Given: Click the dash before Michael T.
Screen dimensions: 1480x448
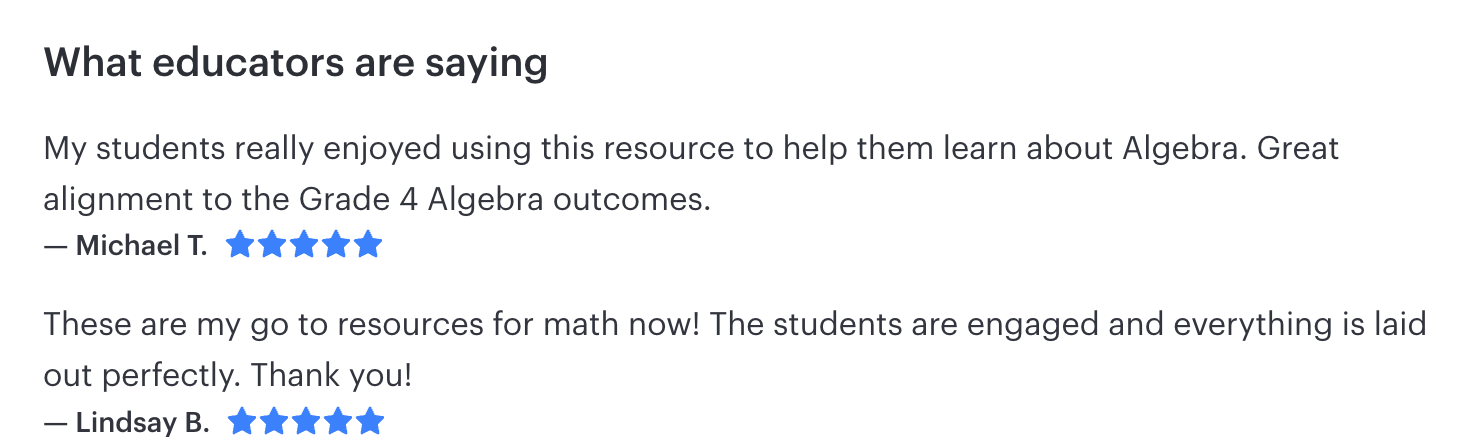Looking at the screenshot, I should [55, 246].
